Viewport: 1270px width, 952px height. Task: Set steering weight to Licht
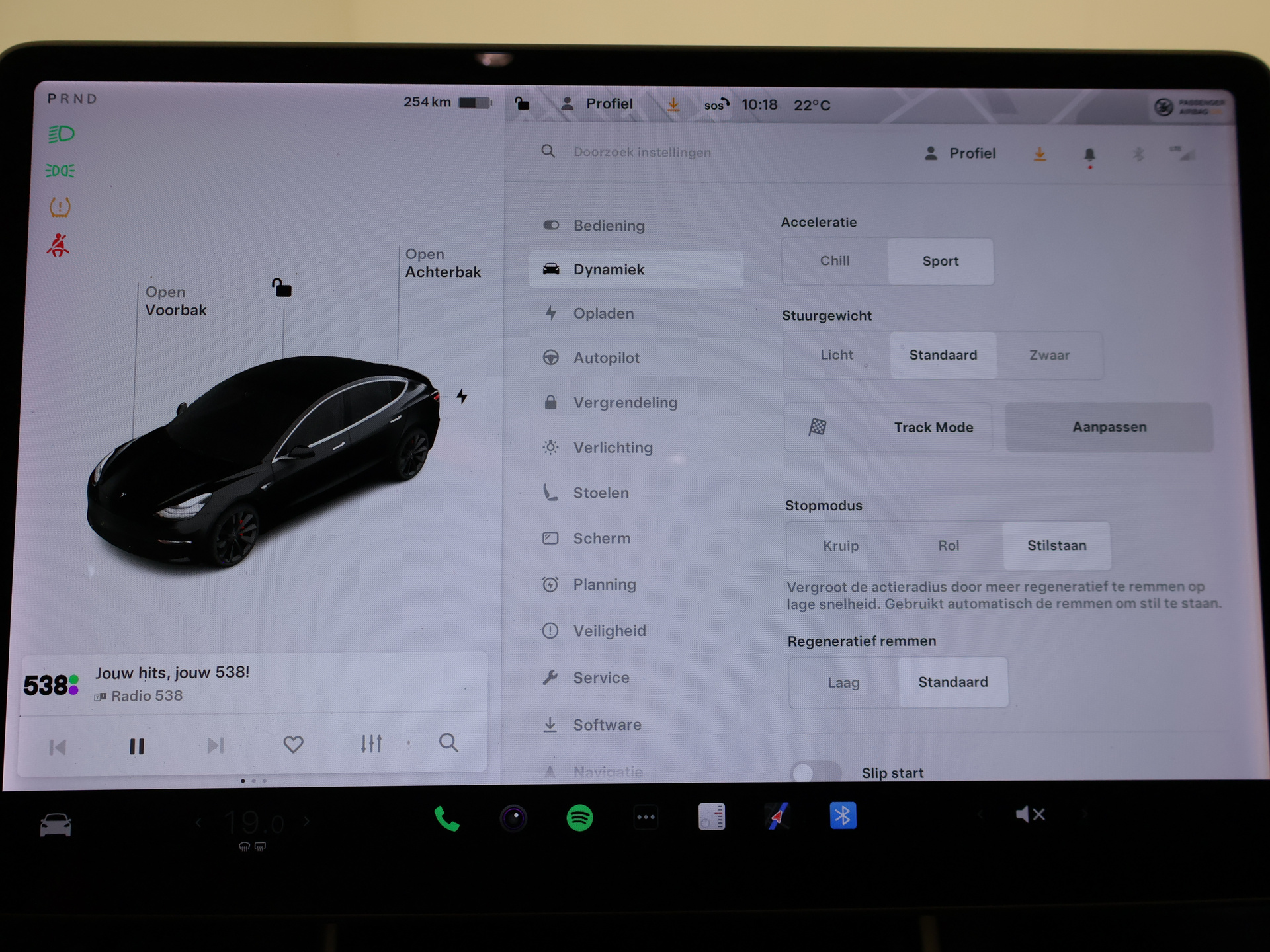837,355
